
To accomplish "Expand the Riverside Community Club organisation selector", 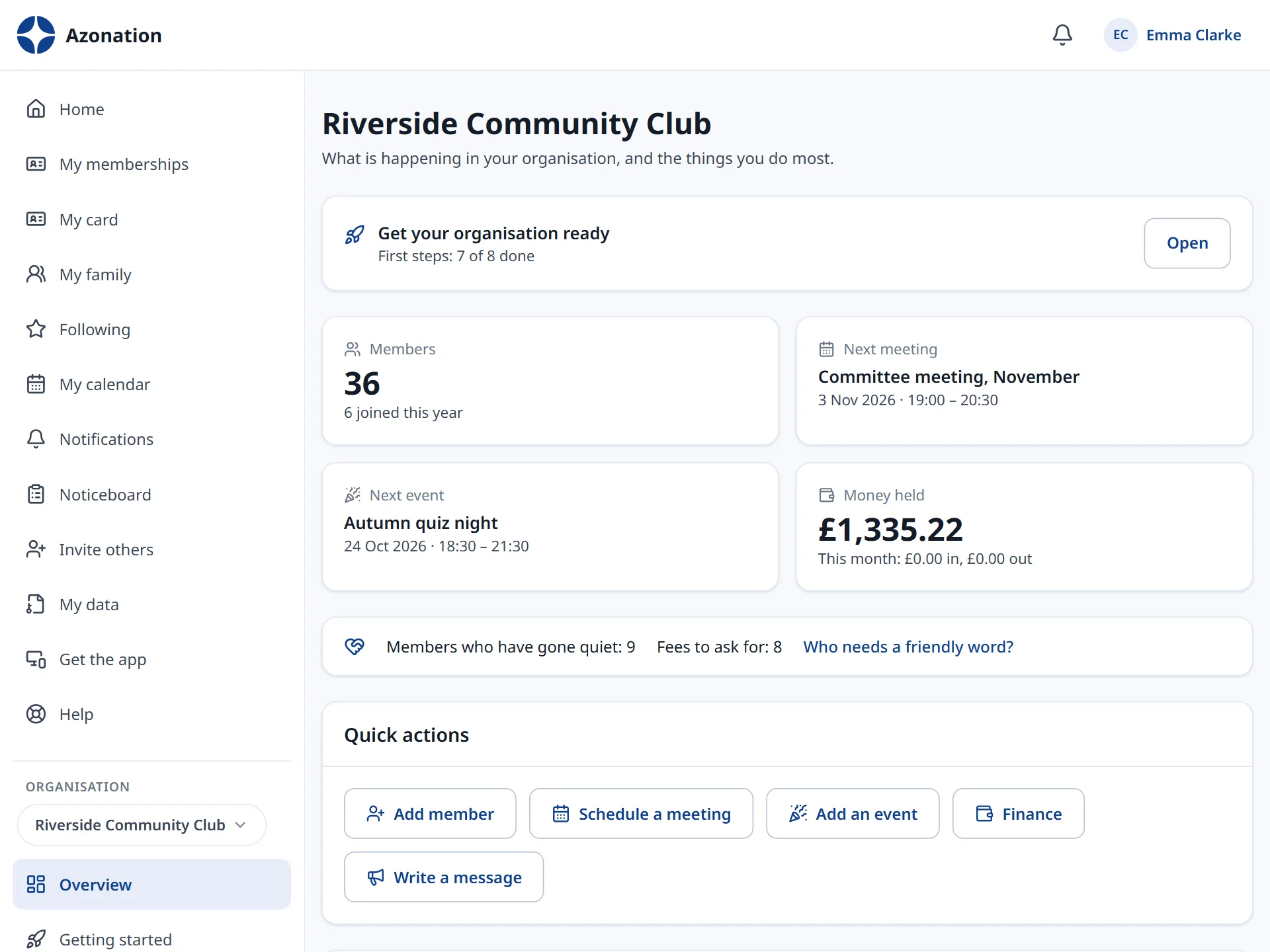I will 142,825.
